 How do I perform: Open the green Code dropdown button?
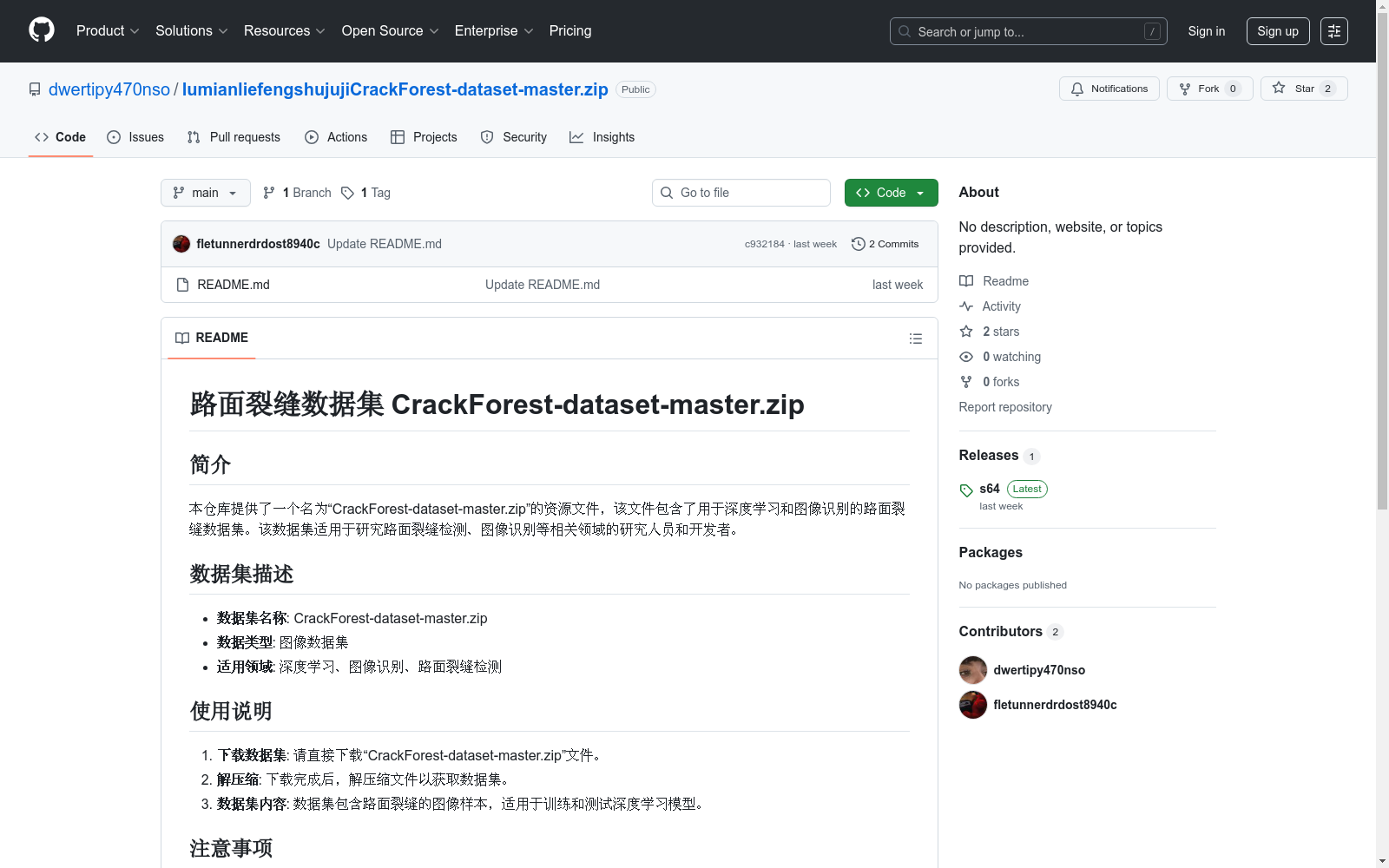(x=891, y=193)
